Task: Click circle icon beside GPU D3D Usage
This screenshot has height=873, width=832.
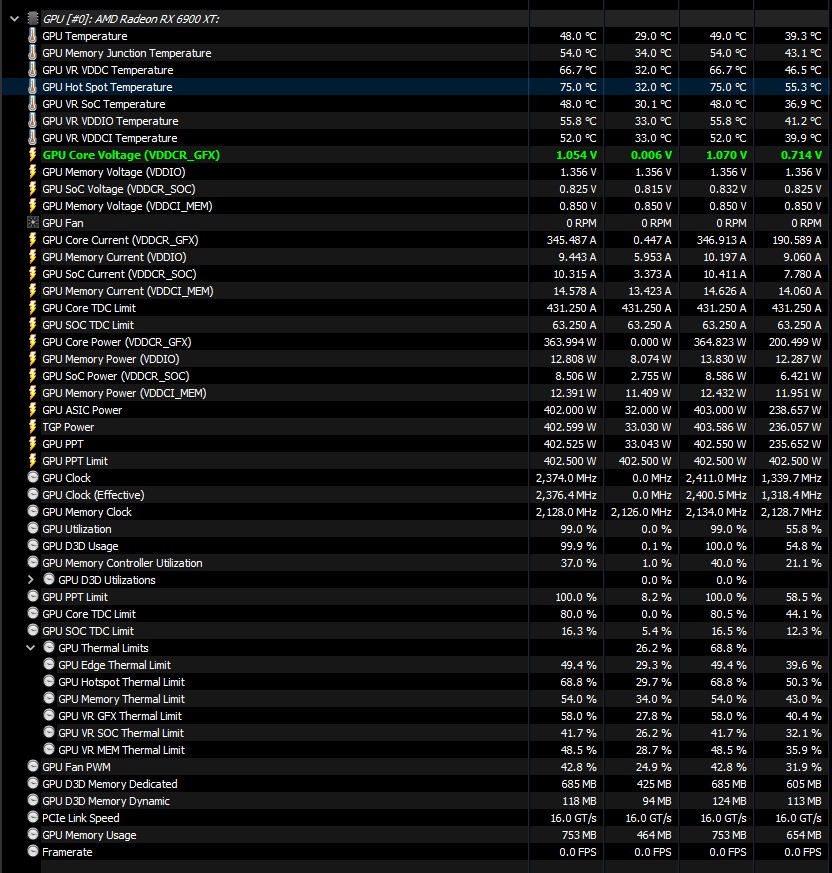Action: click(x=33, y=545)
